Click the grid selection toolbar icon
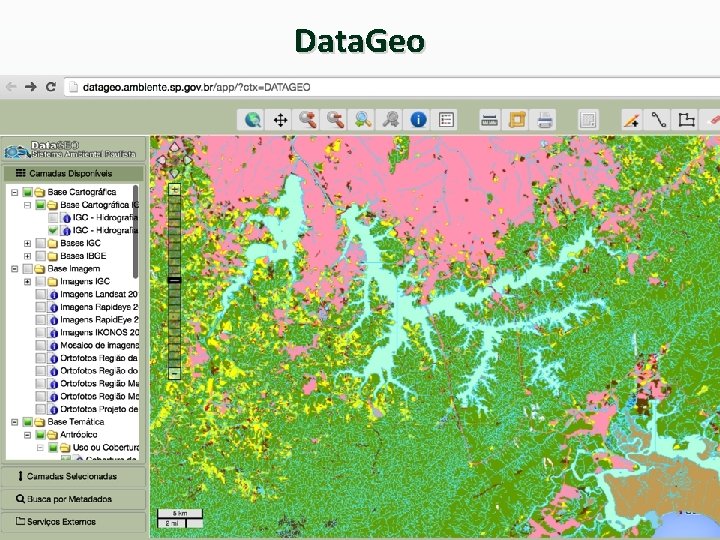Image resolution: width=720 pixels, height=540 pixels. tap(588, 120)
